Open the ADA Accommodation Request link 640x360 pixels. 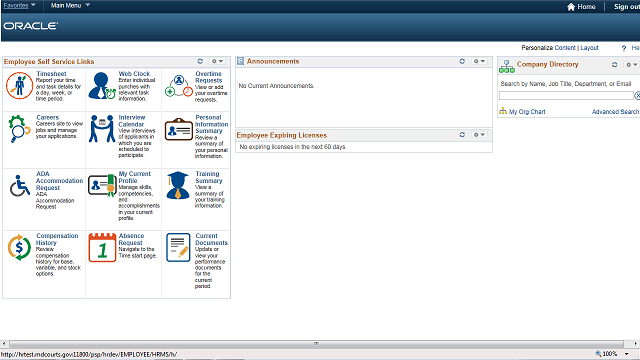coord(59,180)
